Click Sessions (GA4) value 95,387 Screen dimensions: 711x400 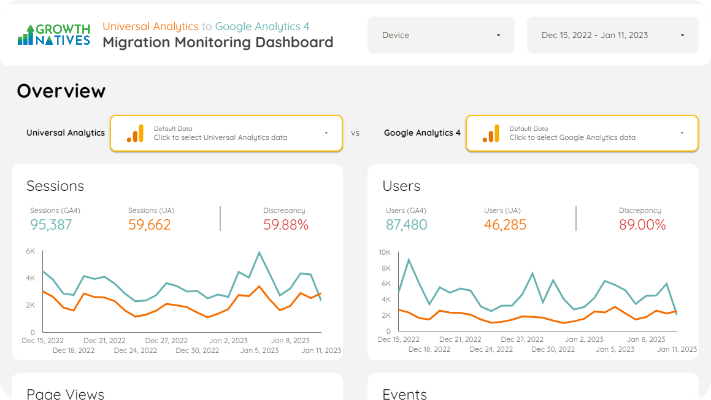pos(51,224)
